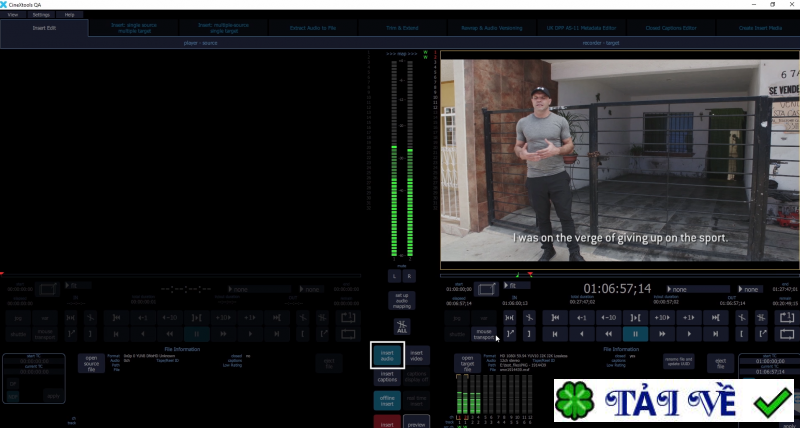
Task: Open the Help menu
Action: (69, 15)
